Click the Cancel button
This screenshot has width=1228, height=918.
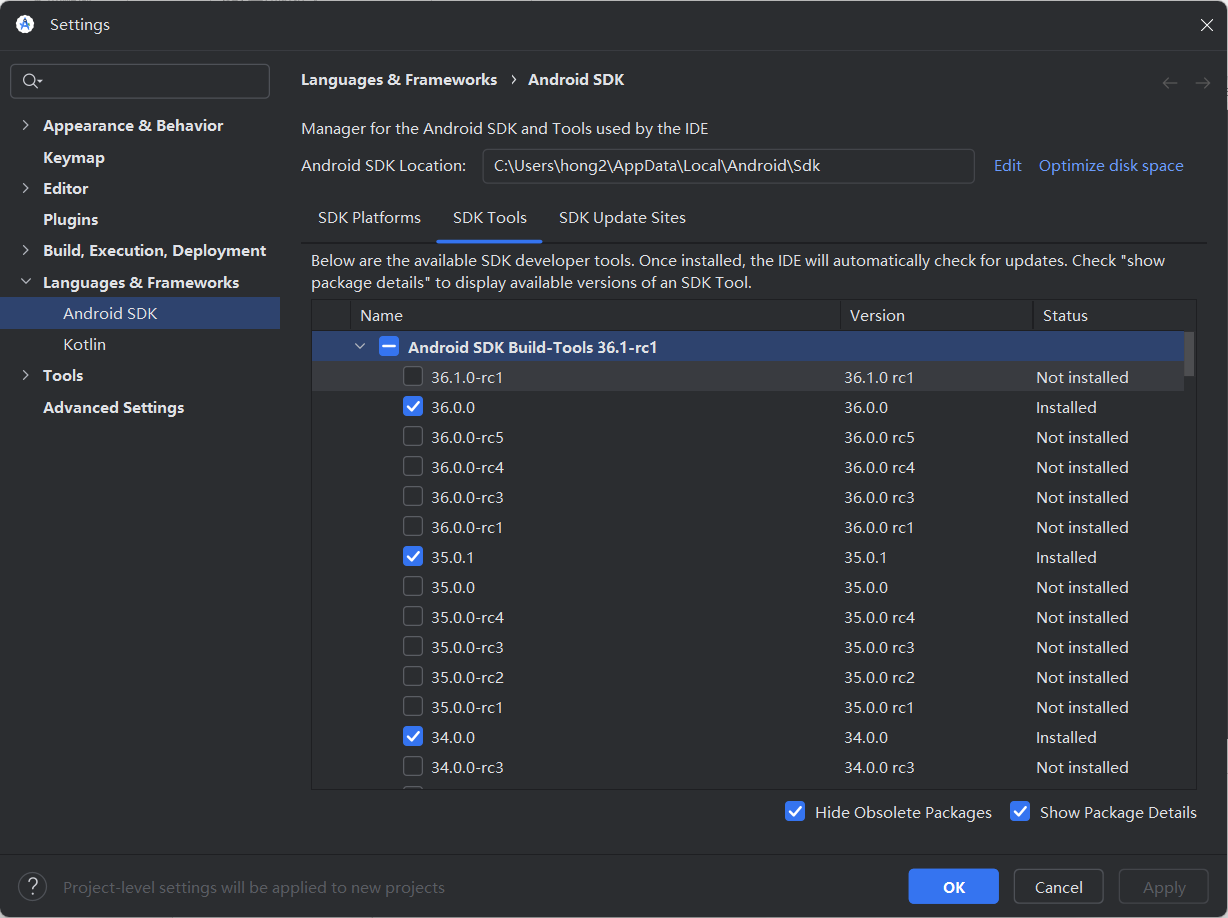(1058, 887)
